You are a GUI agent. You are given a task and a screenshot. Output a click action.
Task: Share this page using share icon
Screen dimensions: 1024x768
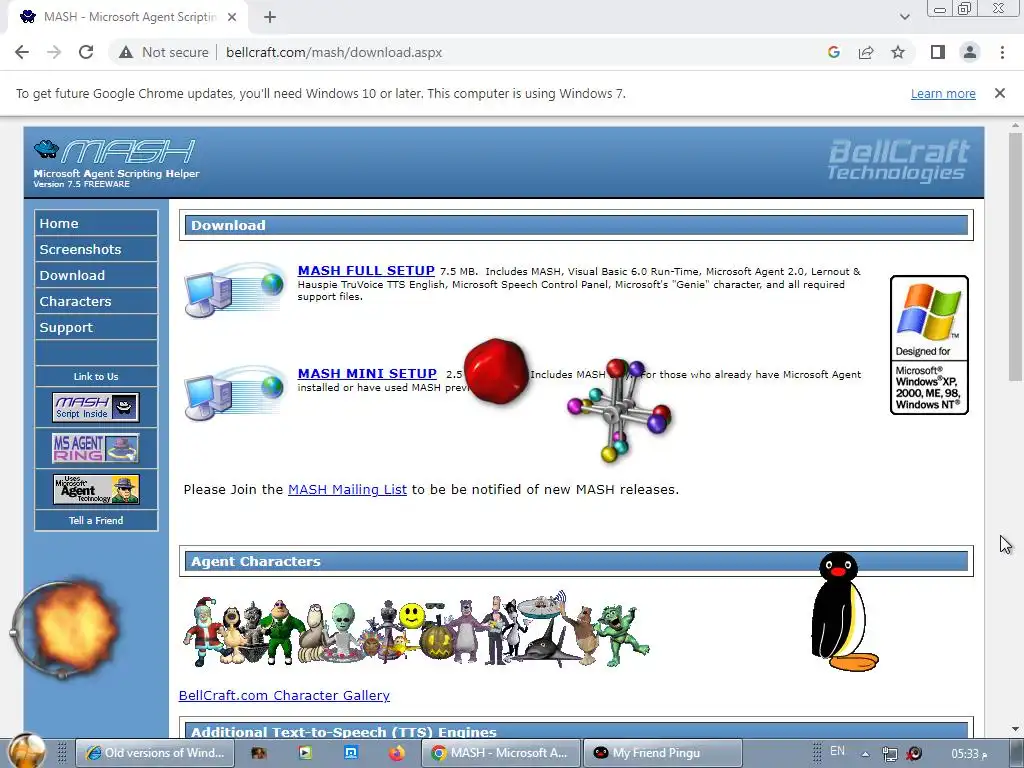coord(866,52)
